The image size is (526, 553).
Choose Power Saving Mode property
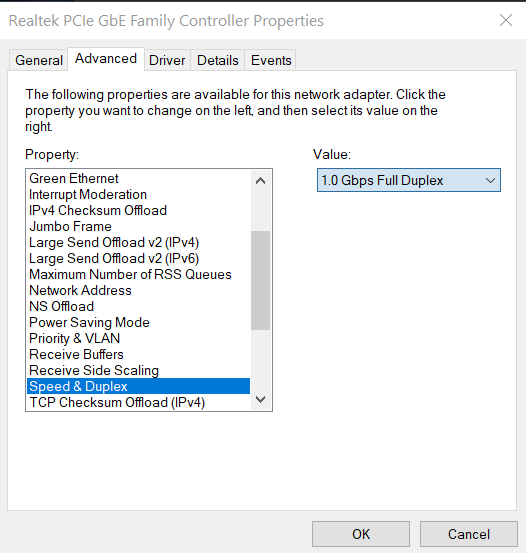point(138,322)
